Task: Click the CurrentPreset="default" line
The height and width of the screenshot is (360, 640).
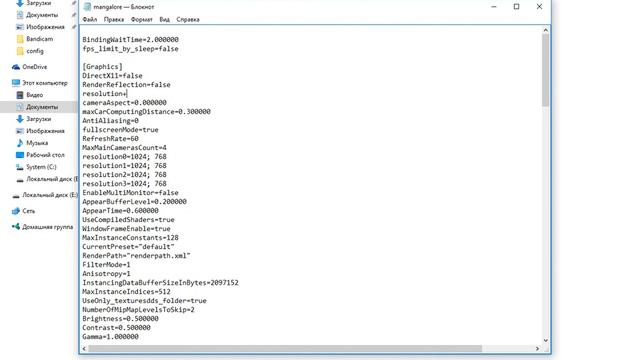Action: click(x=129, y=247)
